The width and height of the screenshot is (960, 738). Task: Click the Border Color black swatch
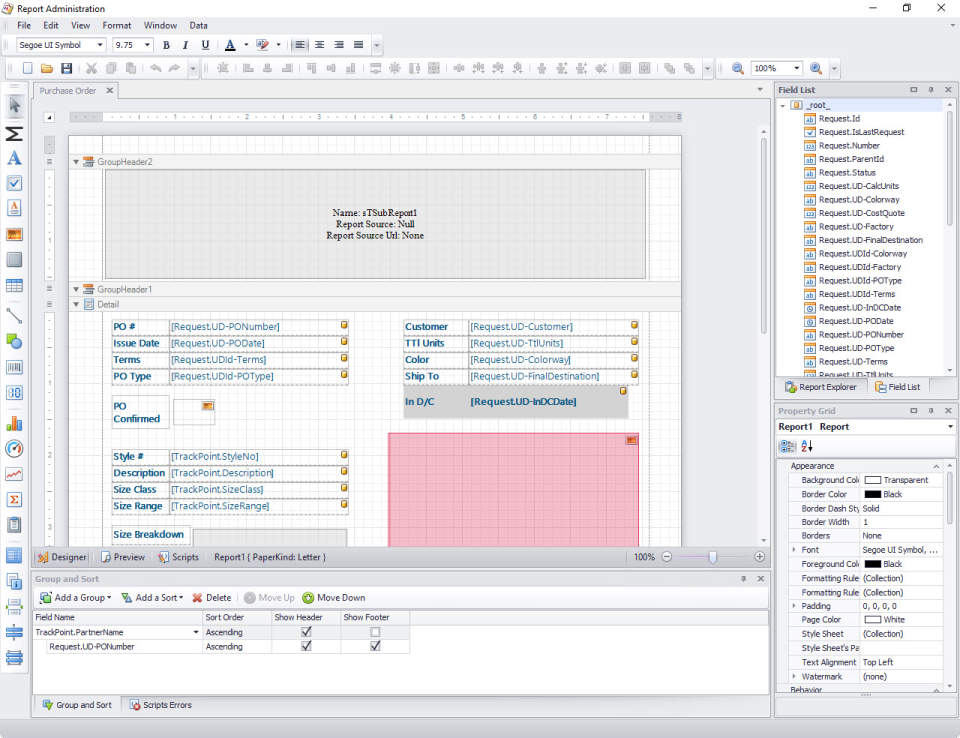click(x=872, y=494)
